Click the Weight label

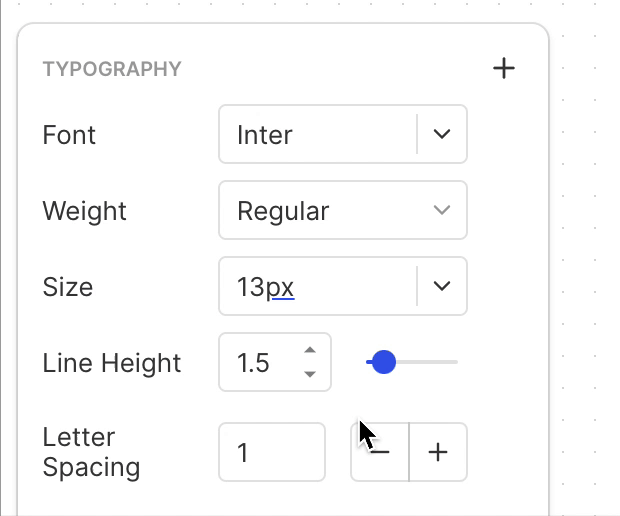[85, 211]
